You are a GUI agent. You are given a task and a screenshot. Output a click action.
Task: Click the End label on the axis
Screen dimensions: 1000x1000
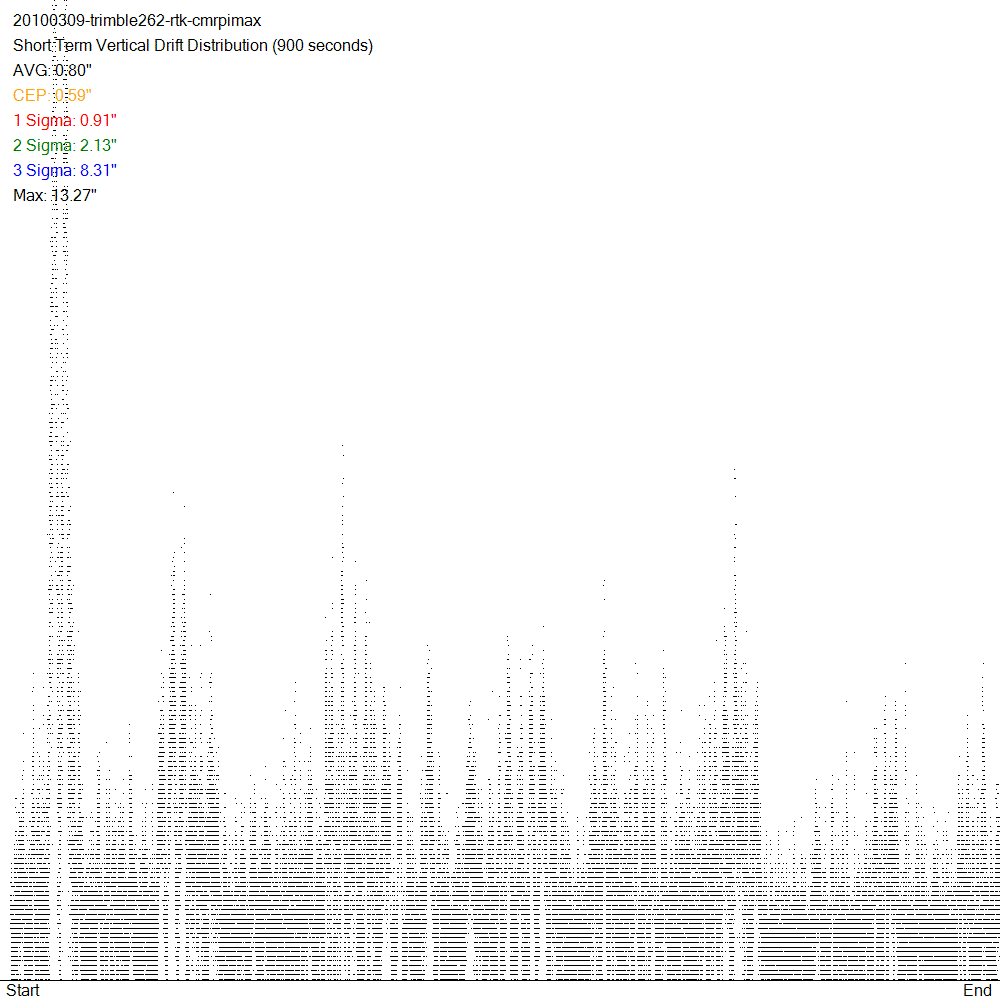[977, 990]
